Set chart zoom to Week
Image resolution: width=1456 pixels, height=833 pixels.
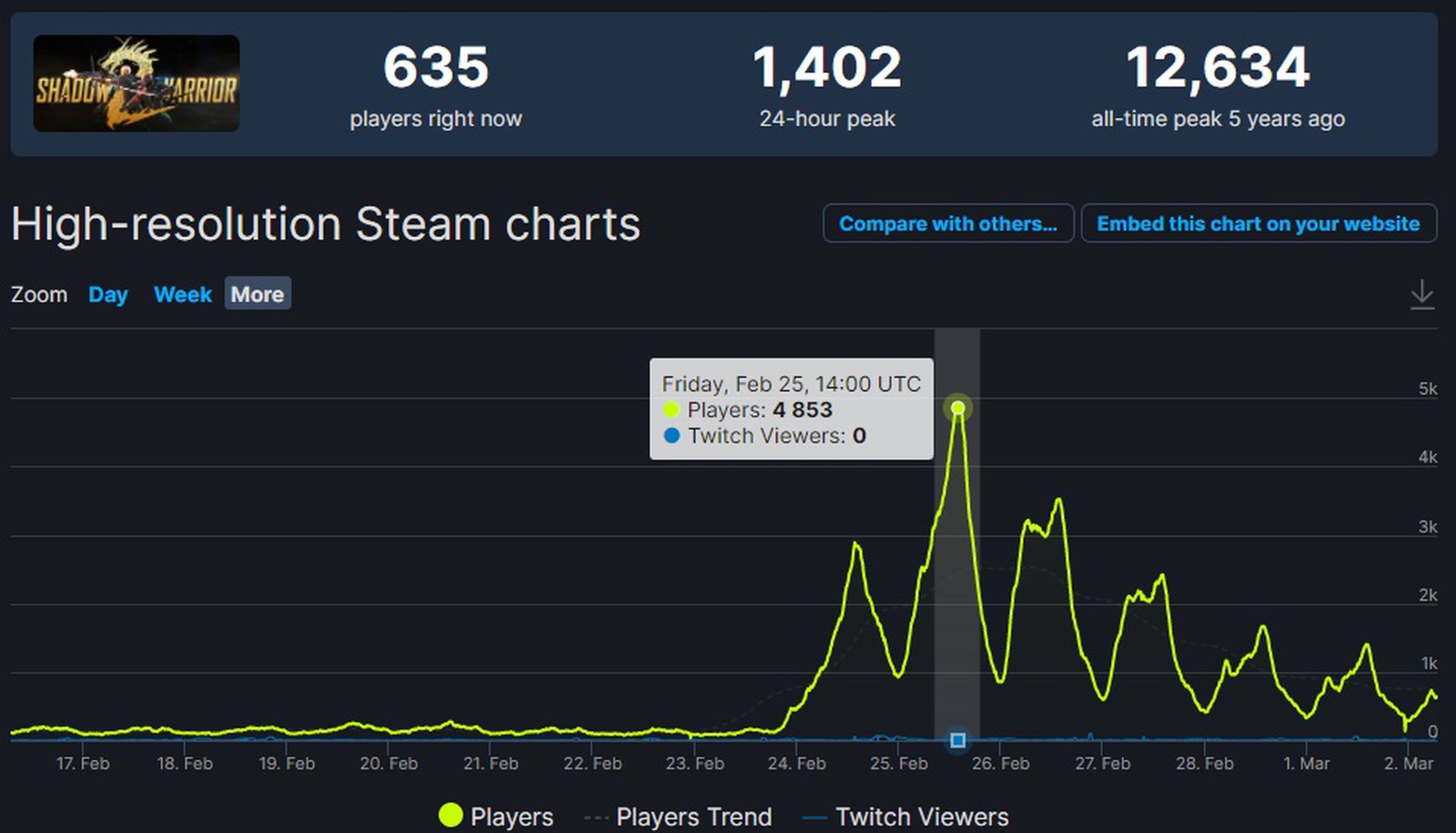coord(183,295)
